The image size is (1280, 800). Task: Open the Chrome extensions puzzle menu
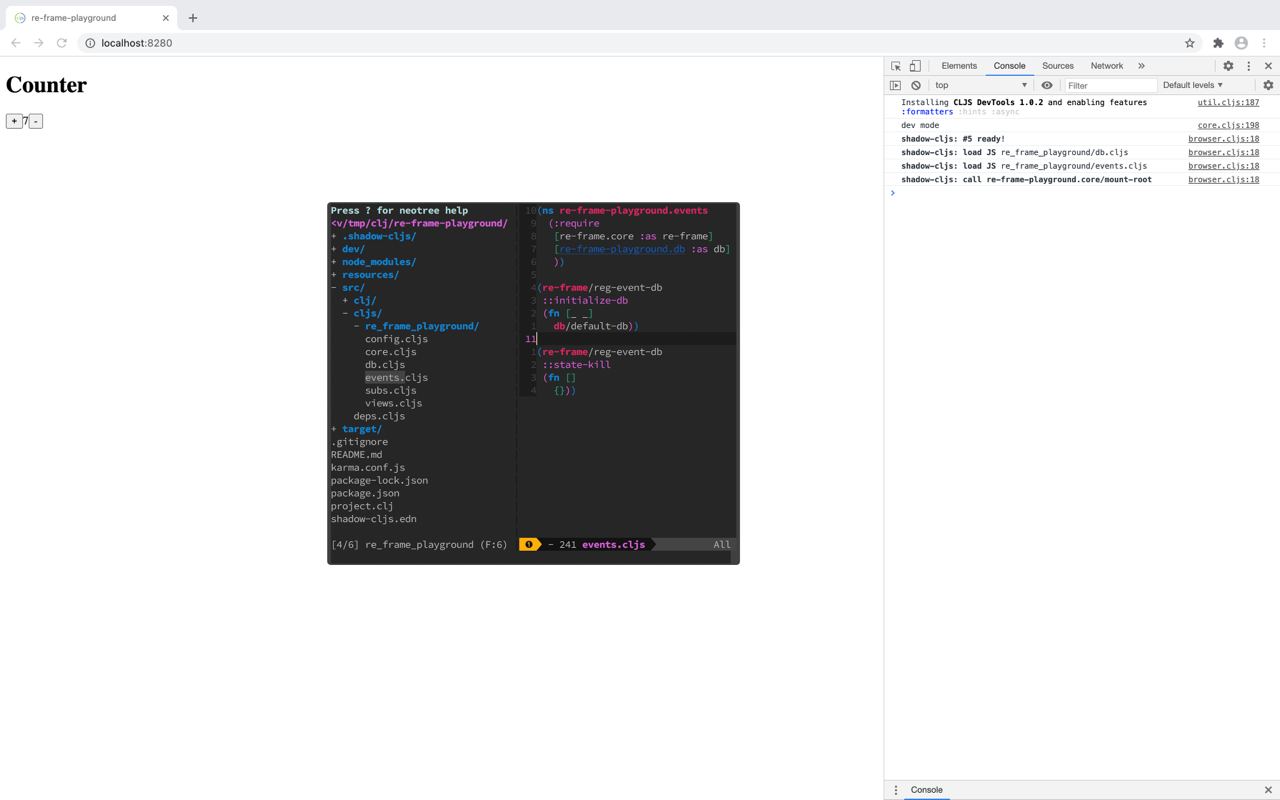[1218, 43]
